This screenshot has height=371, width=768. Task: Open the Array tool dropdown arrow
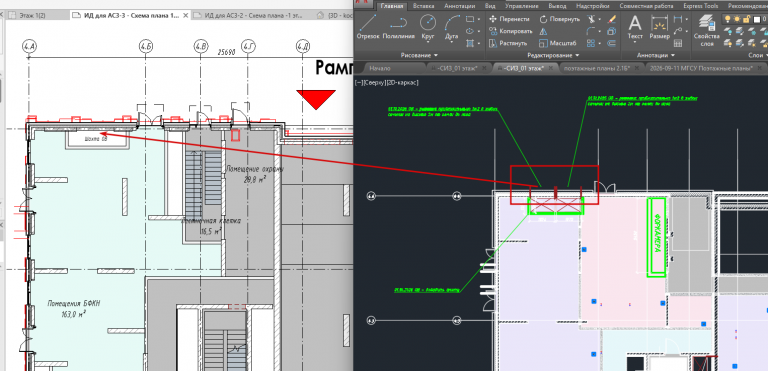(x=600, y=43)
